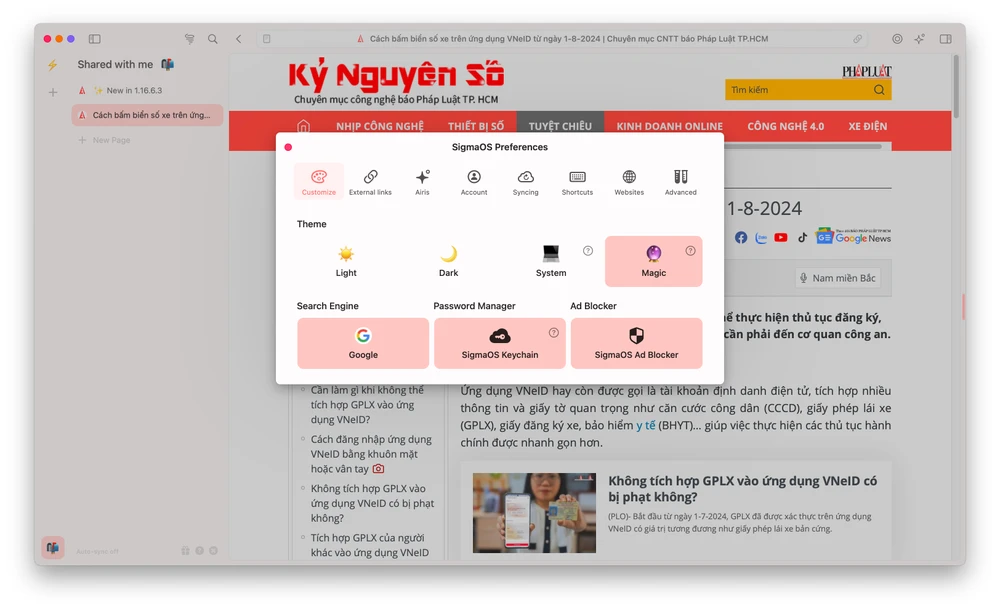Open the Airis preferences tab
The height and width of the screenshot is (611, 1000).
click(422, 182)
